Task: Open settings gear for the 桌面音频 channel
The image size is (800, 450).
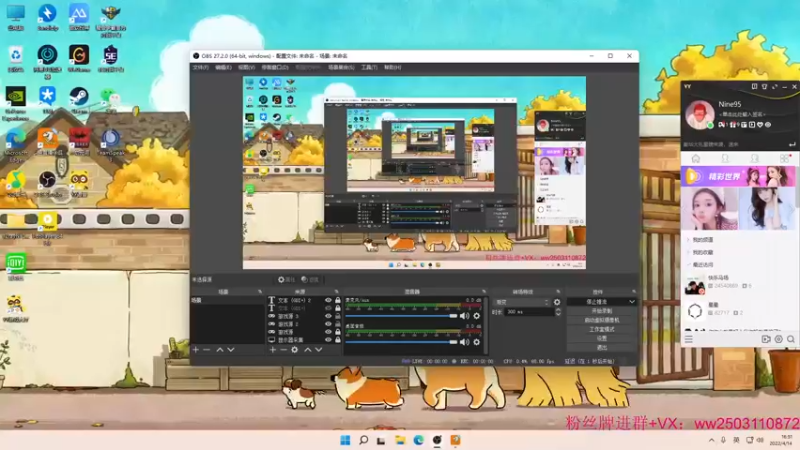Action: [477, 342]
